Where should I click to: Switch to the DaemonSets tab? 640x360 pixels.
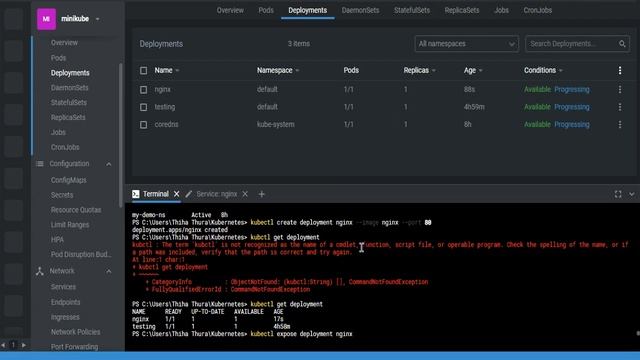(x=360, y=10)
